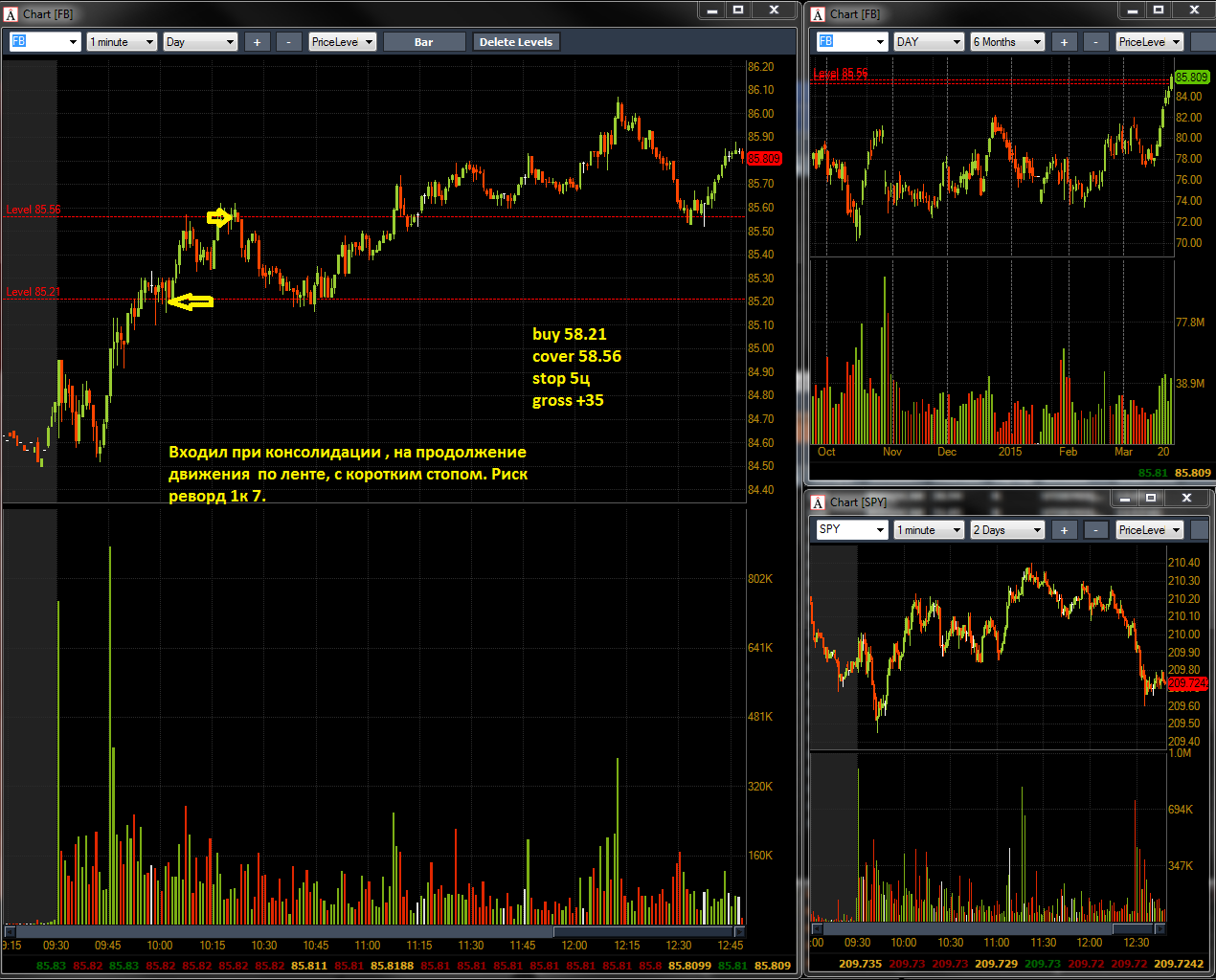
Task: Expand the Day range dropdown on FB minute chart
Action: [x=200, y=42]
